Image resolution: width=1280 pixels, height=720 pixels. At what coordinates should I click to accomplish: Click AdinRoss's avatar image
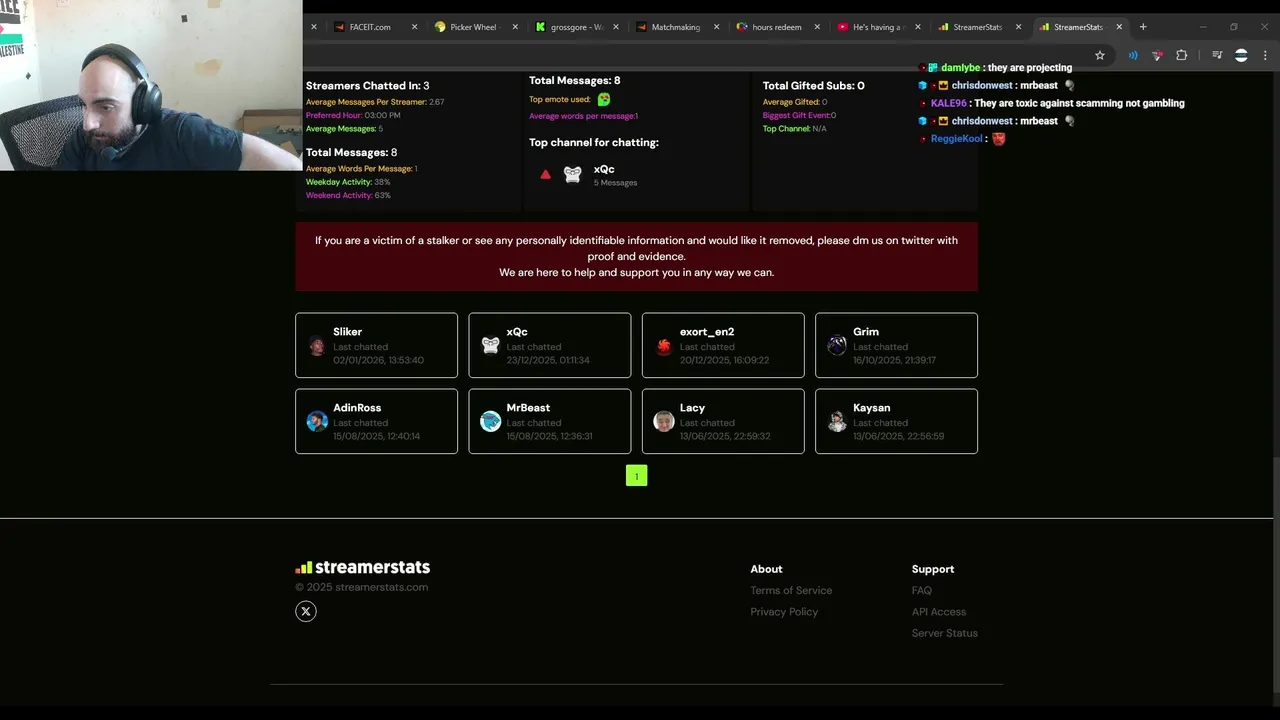pos(317,421)
